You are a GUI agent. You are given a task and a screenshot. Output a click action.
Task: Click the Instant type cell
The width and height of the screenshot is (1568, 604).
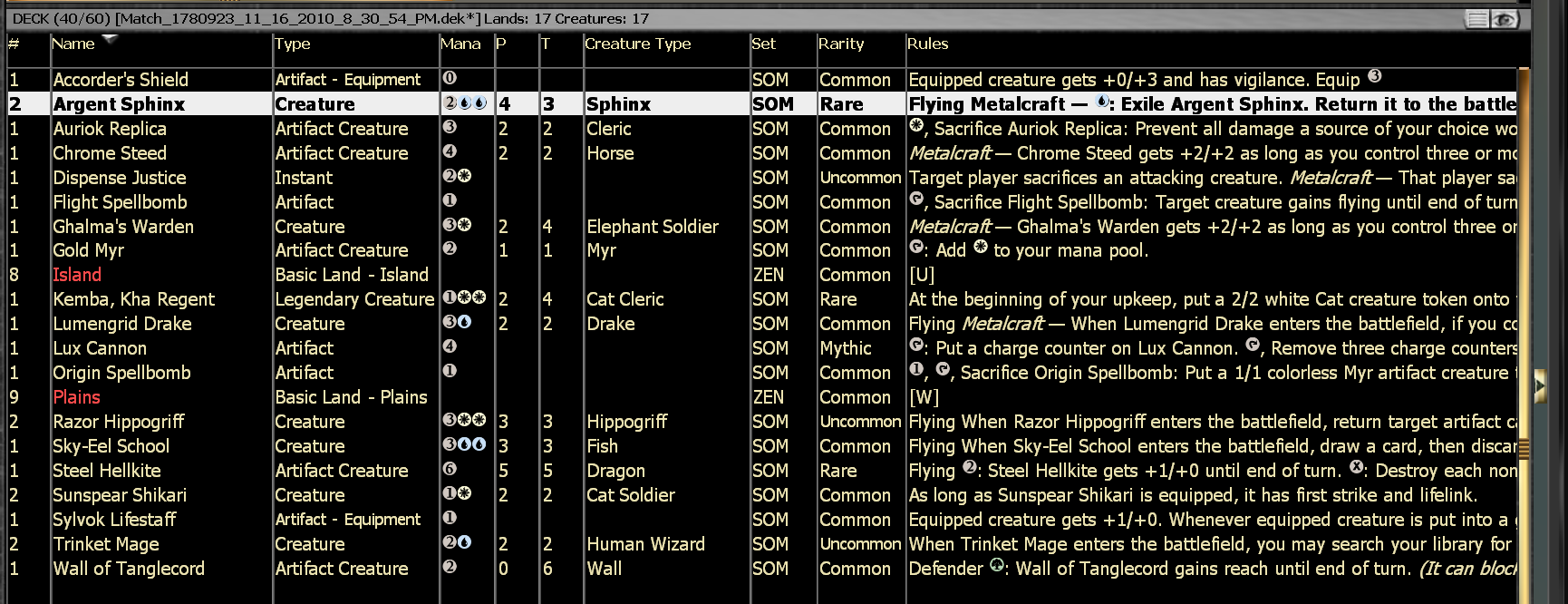click(x=304, y=178)
